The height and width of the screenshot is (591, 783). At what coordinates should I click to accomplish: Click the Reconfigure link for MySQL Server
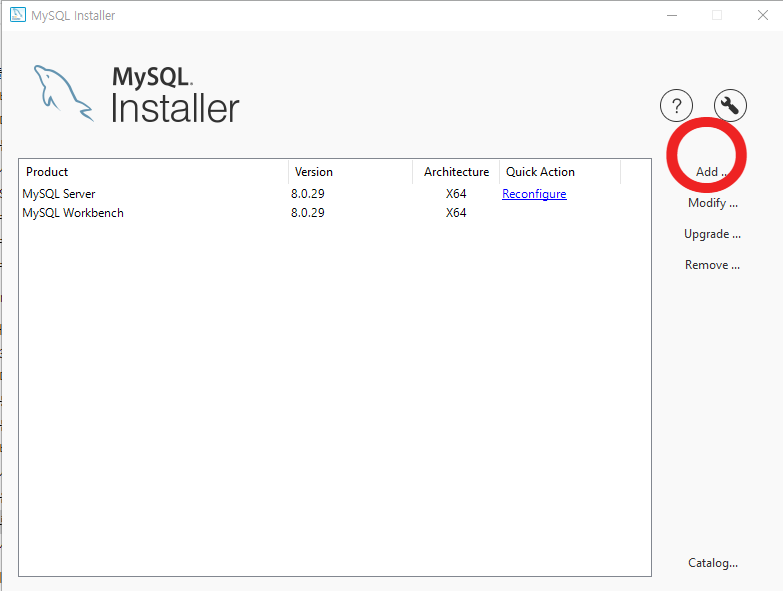point(534,194)
